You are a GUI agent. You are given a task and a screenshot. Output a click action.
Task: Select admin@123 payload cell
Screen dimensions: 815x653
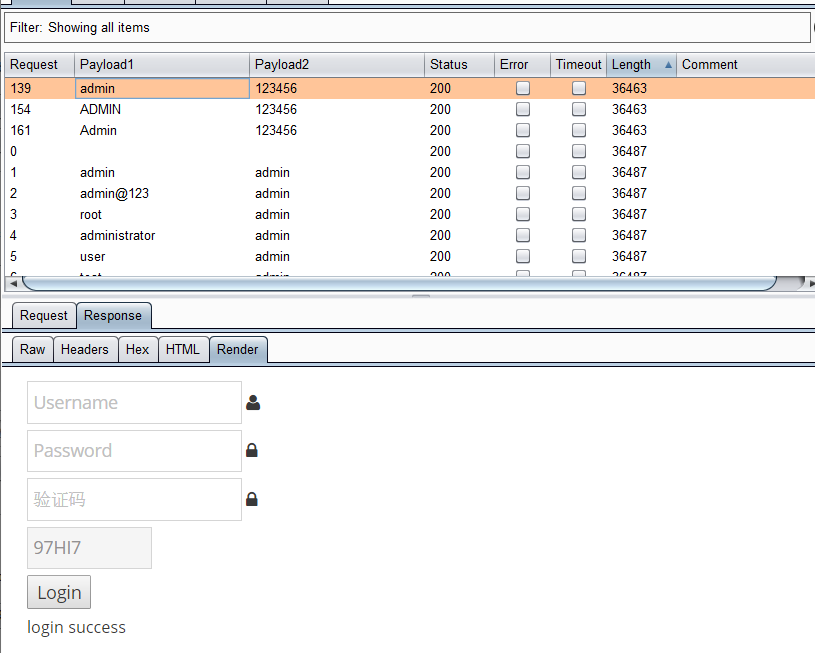click(x=162, y=193)
